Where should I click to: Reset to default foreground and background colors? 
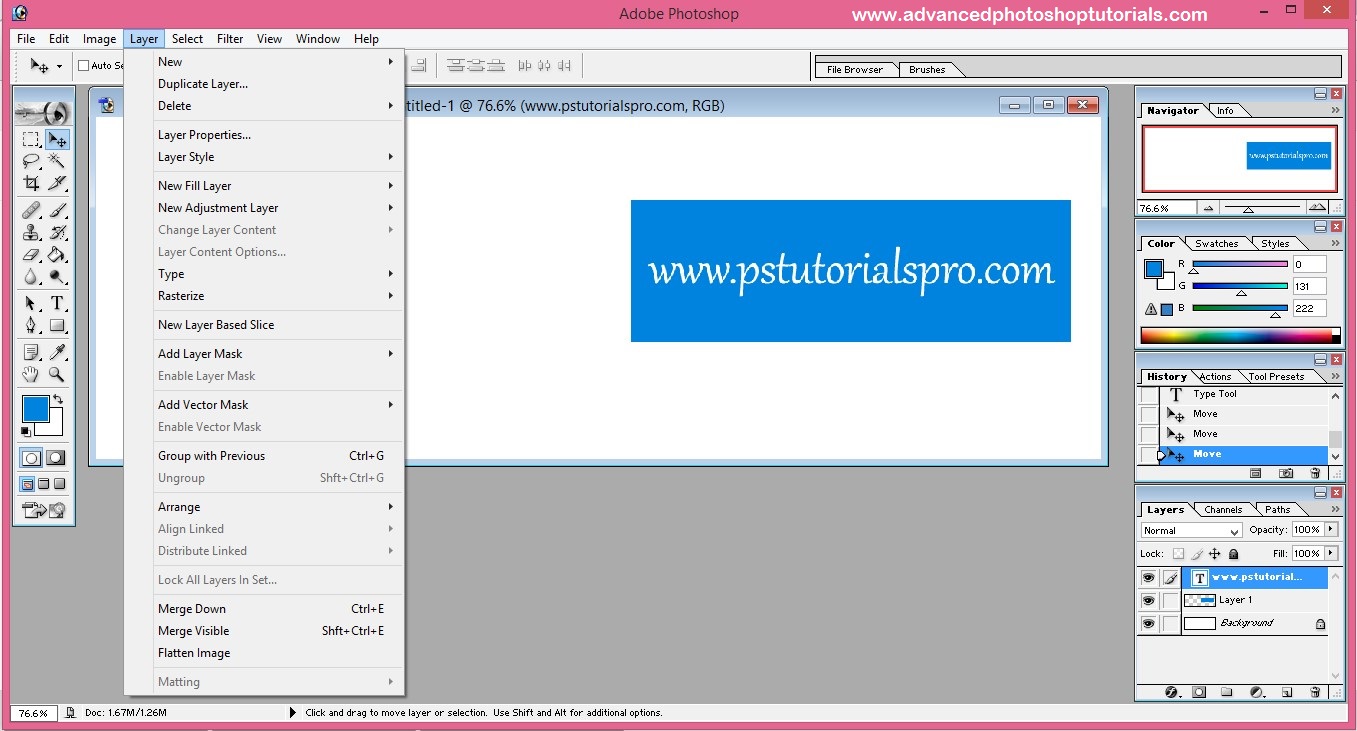26,433
